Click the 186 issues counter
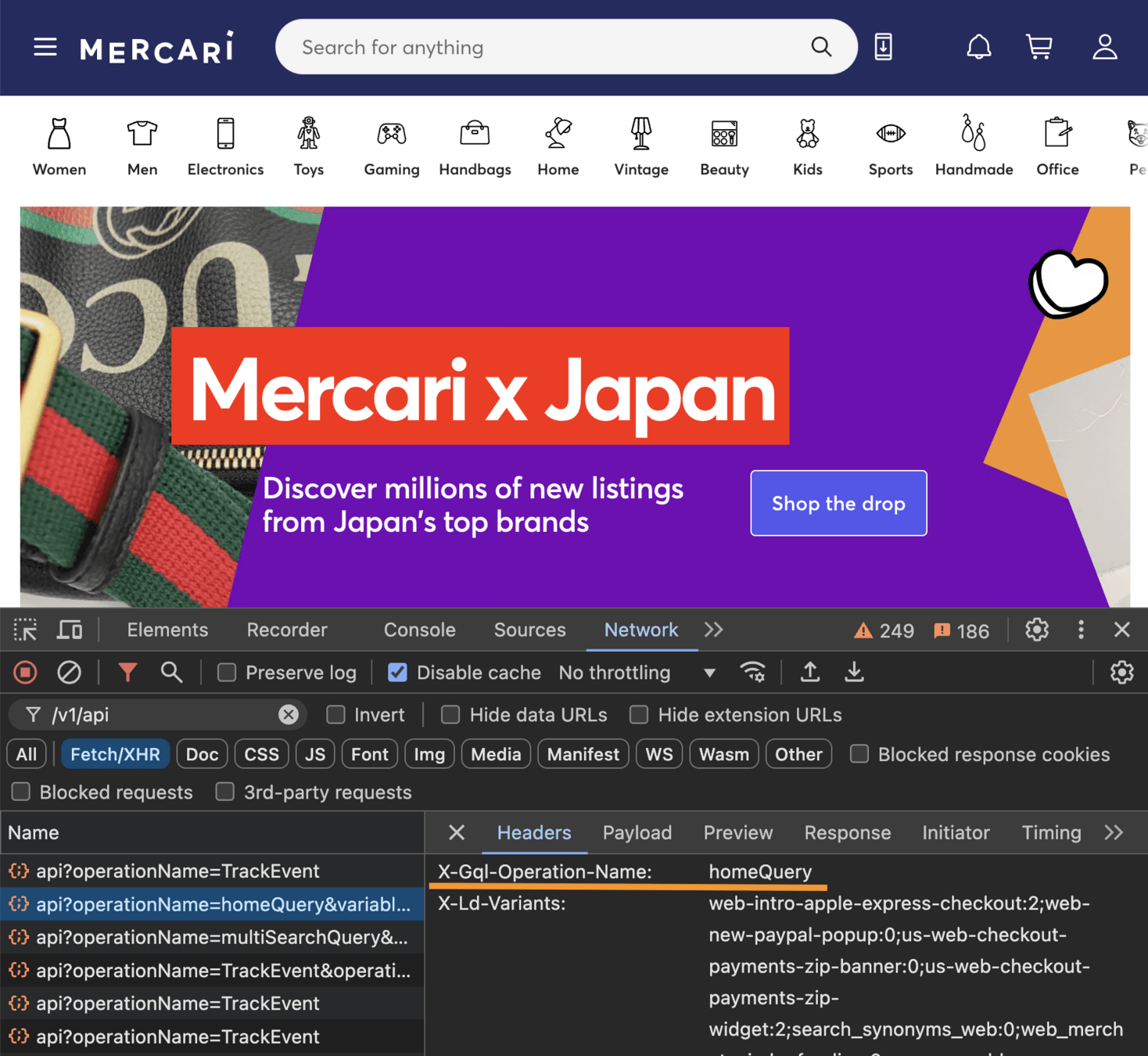 coord(961,630)
